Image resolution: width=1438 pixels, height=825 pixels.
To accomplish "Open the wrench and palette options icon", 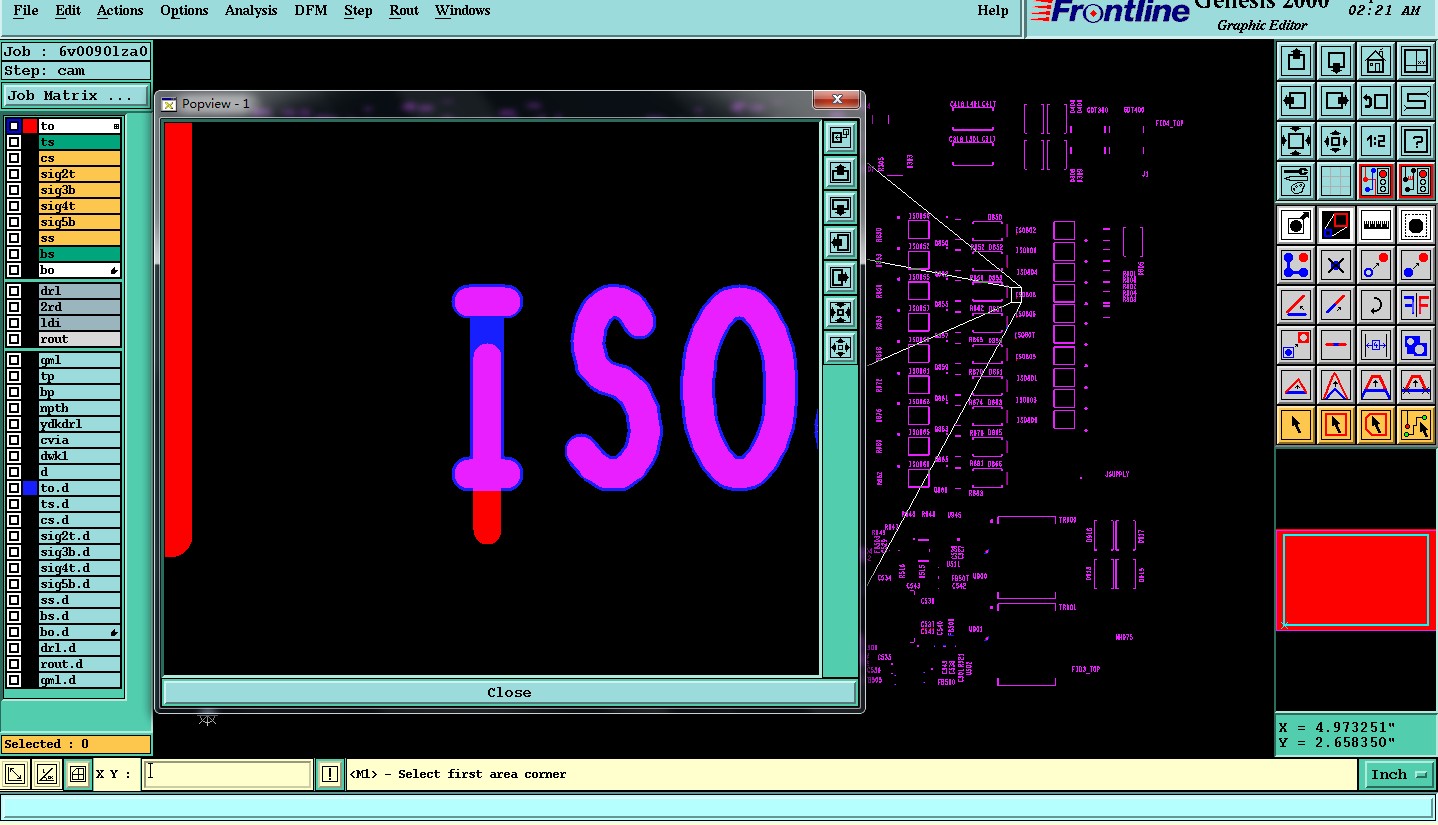I will tap(1296, 181).
